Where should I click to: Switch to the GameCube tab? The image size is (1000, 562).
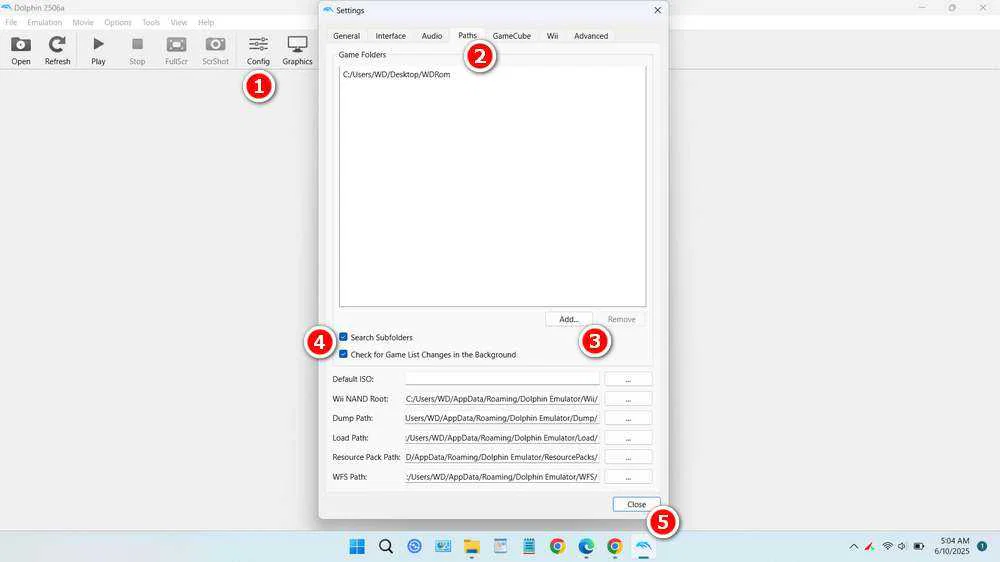pos(511,36)
